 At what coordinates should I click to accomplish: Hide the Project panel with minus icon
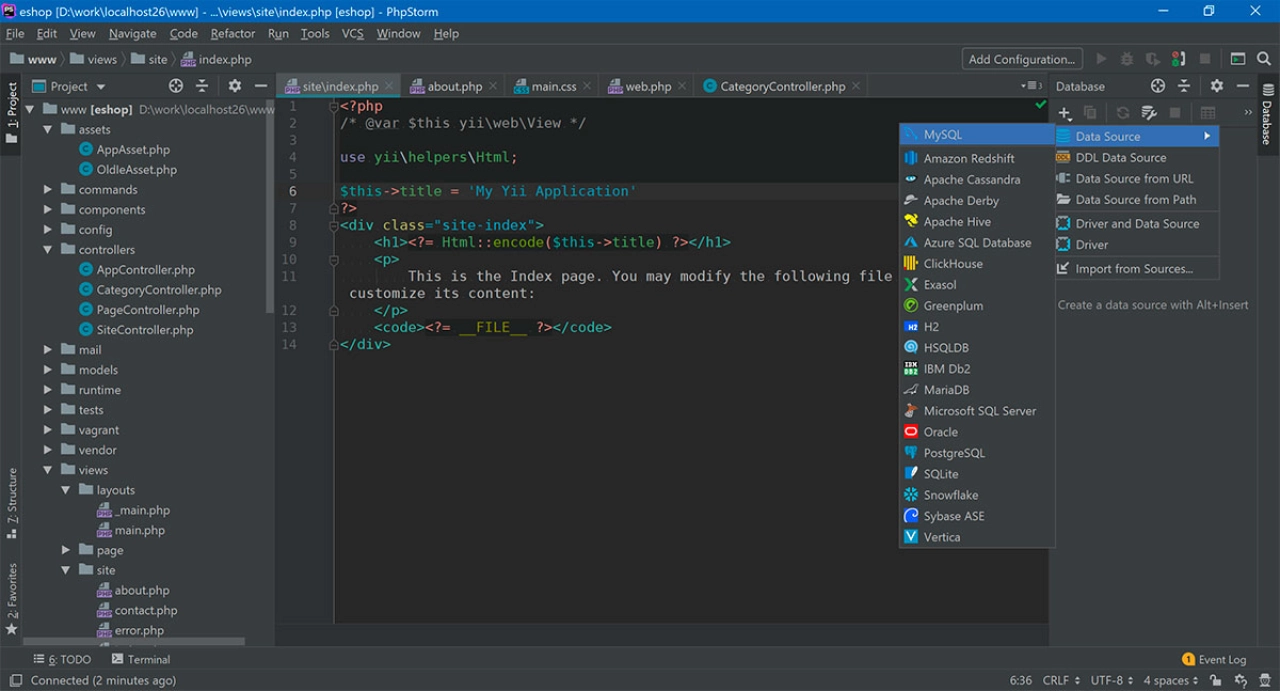click(x=261, y=86)
